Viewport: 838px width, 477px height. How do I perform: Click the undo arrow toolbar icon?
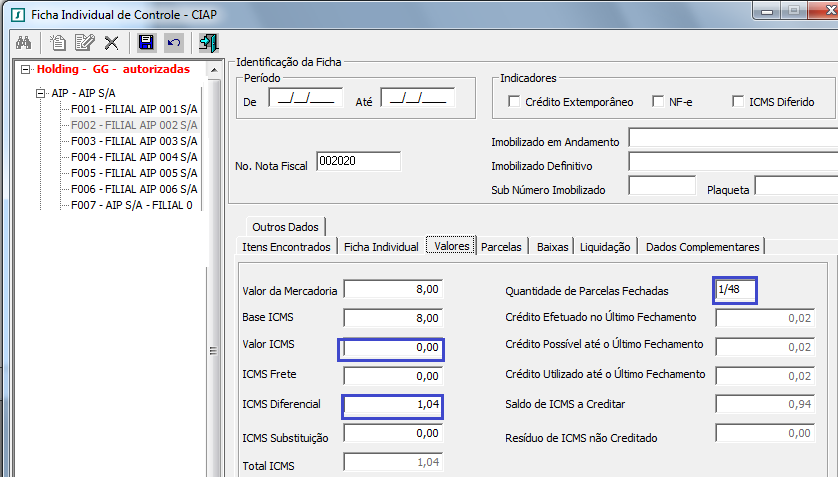(x=173, y=43)
